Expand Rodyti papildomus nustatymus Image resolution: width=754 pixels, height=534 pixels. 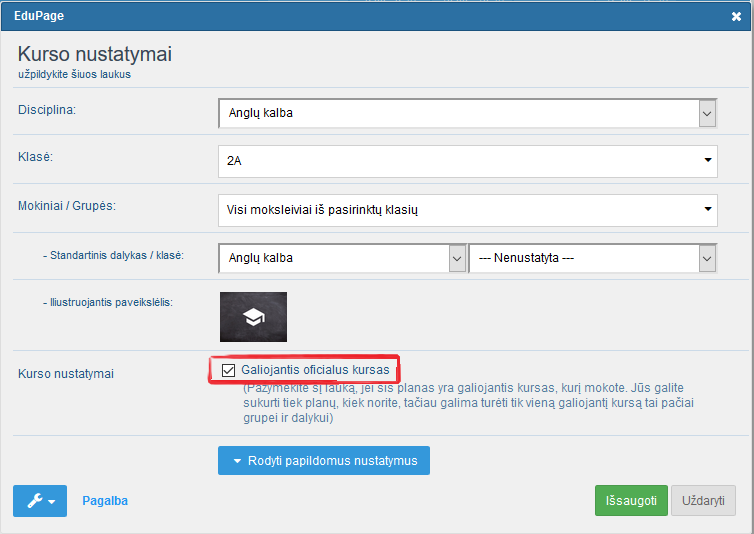[323, 461]
